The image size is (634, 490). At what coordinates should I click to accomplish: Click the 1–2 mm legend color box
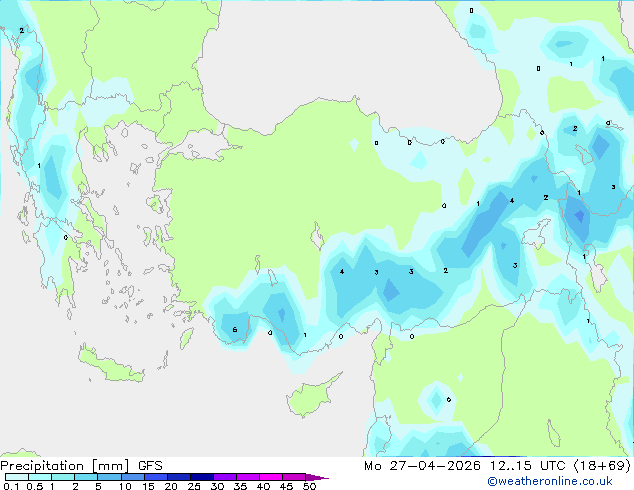[63, 477]
